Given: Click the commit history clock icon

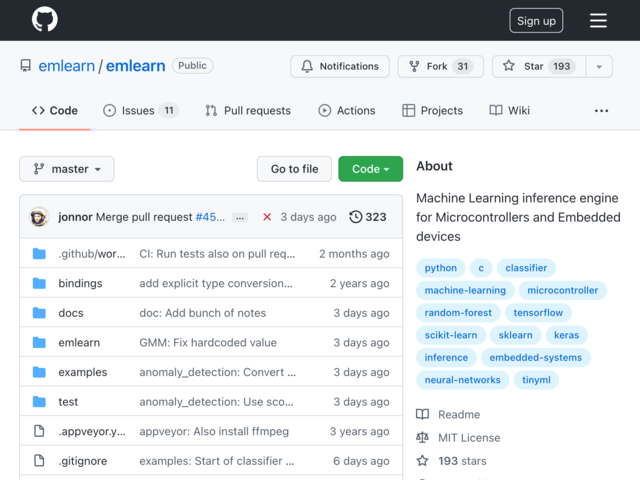Looking at the screenshot, I should point(356,217).
